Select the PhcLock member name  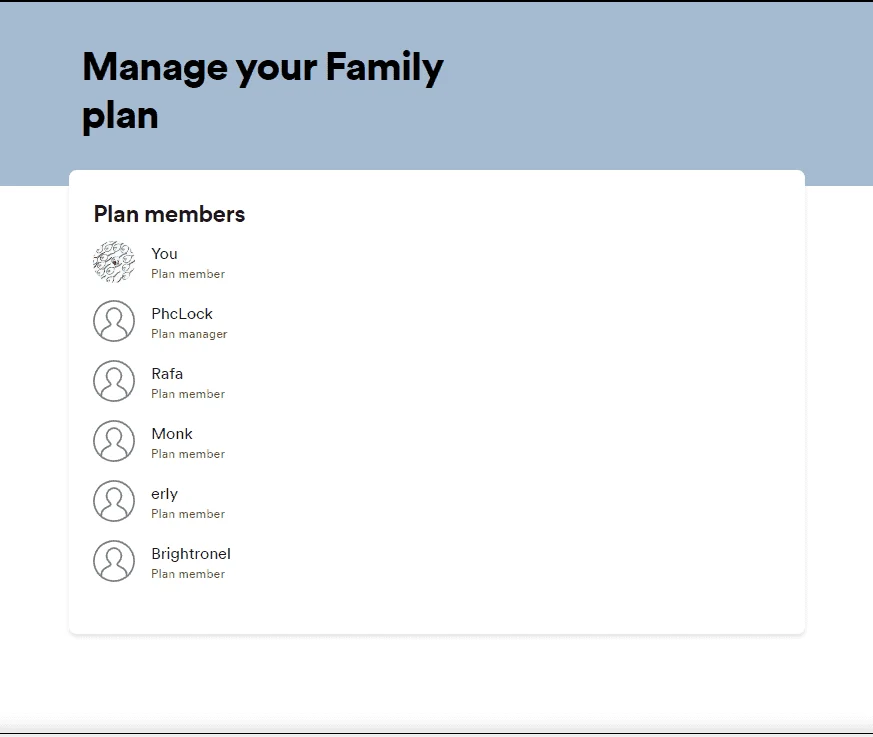182,314
